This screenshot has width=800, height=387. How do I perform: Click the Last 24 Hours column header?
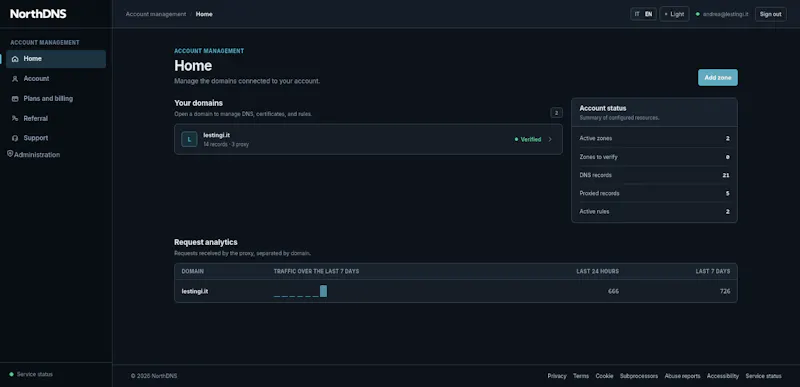(597, 271)
